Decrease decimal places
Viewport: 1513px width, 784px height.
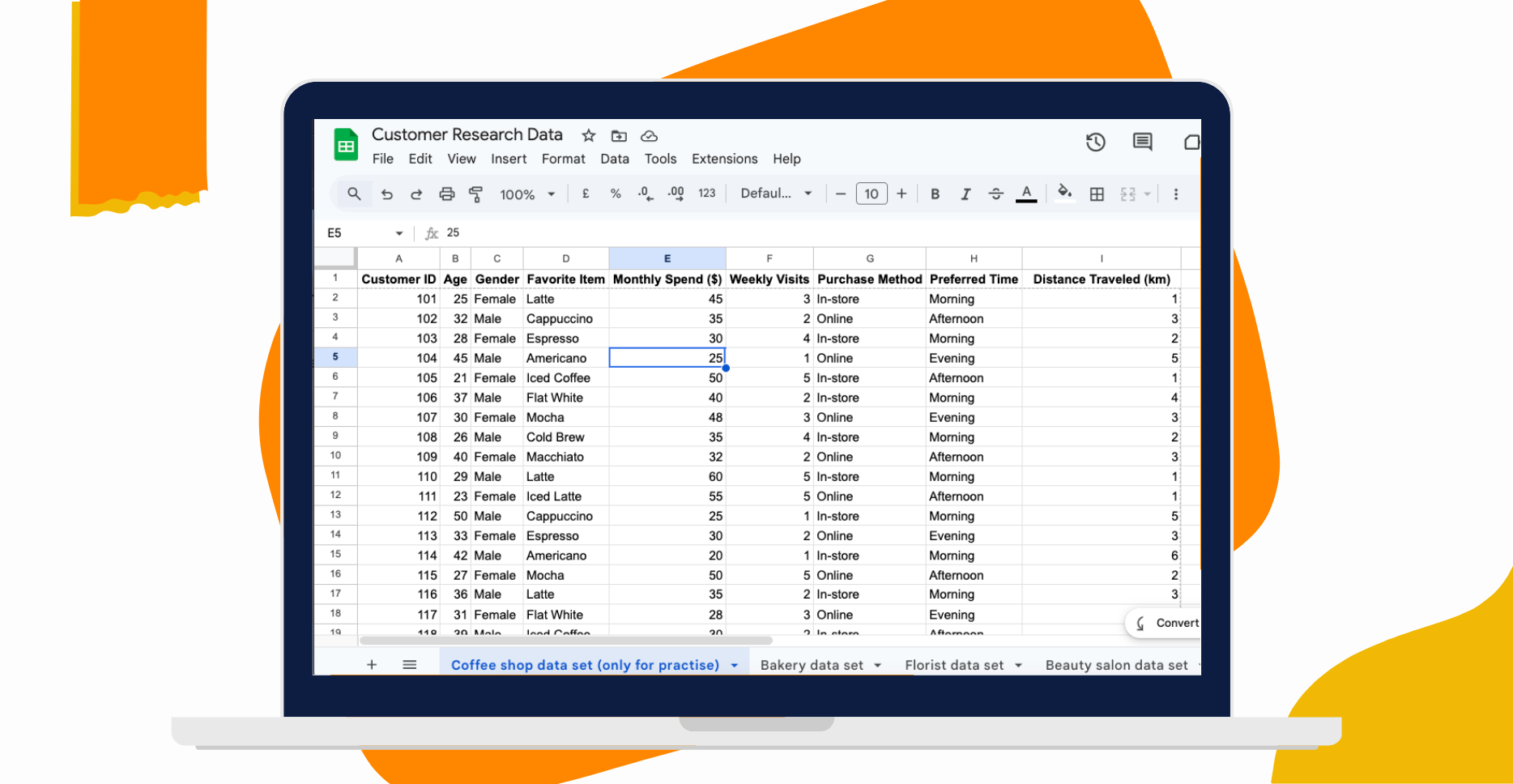pos(646,194)
